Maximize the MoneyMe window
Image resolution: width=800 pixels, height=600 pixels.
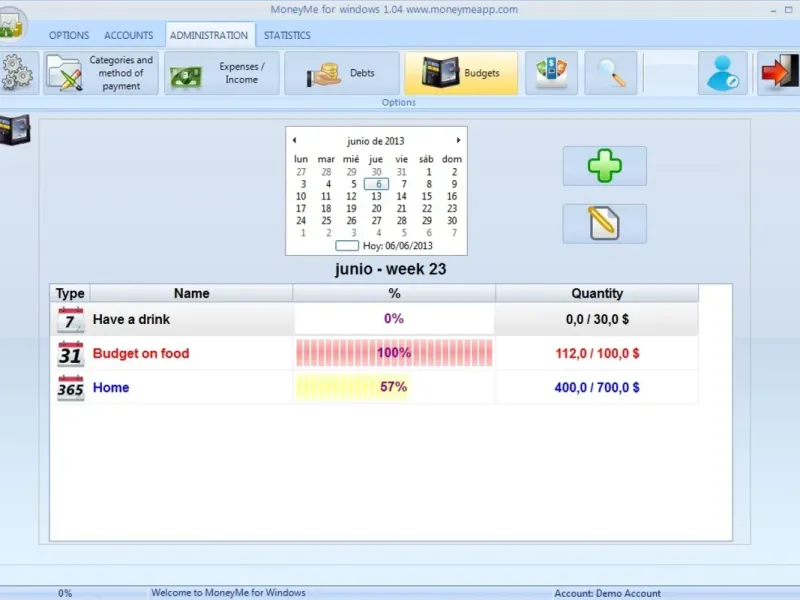(789, 10)
